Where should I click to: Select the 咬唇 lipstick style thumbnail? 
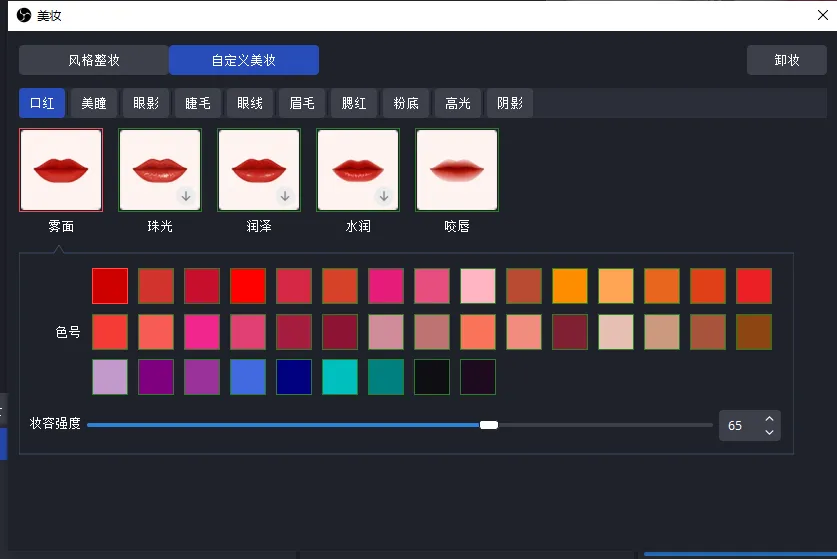click(x=457, y=170)
